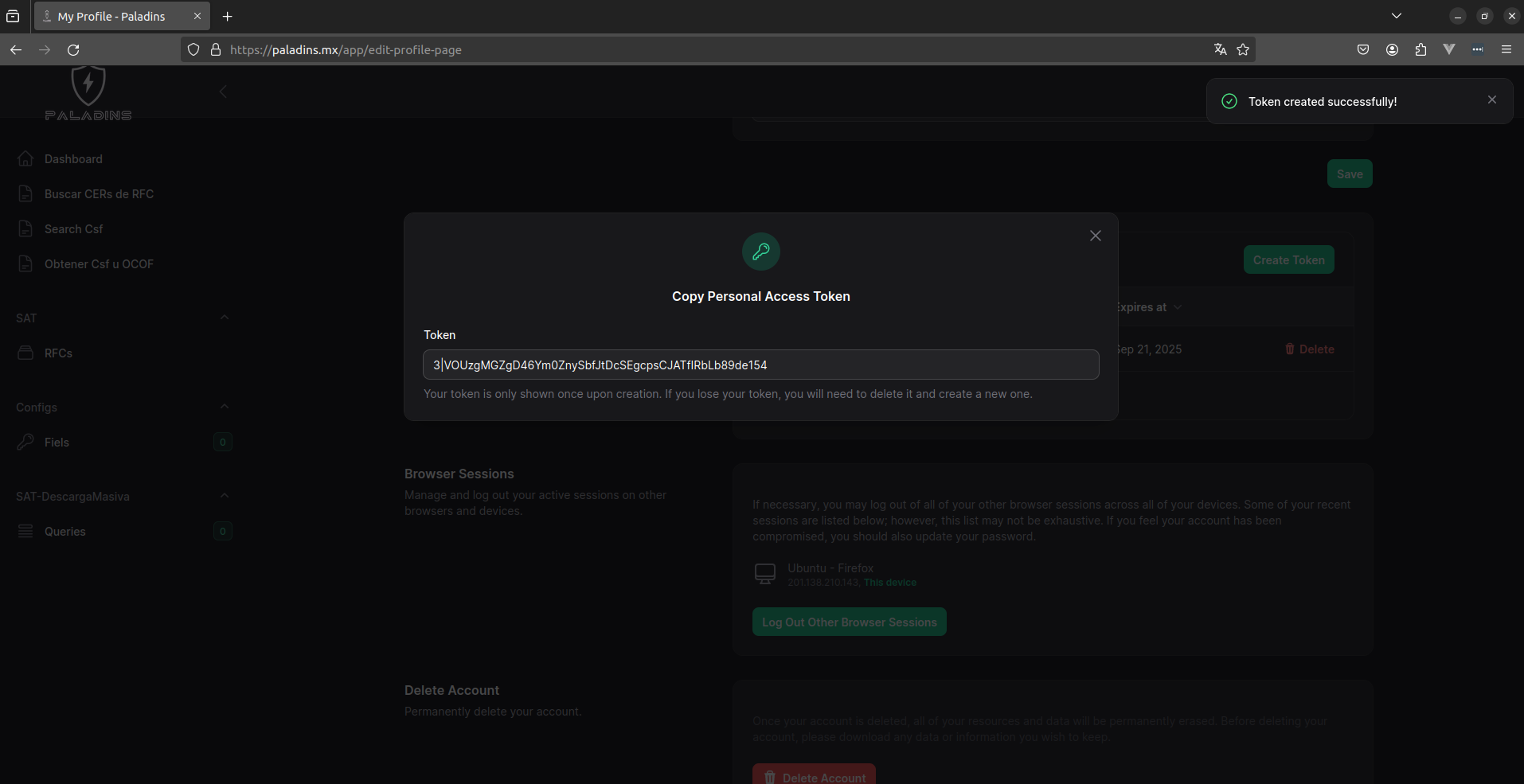Click the tracking protection shield icon
1524x784 pixels.
click(x=193, y=49)
